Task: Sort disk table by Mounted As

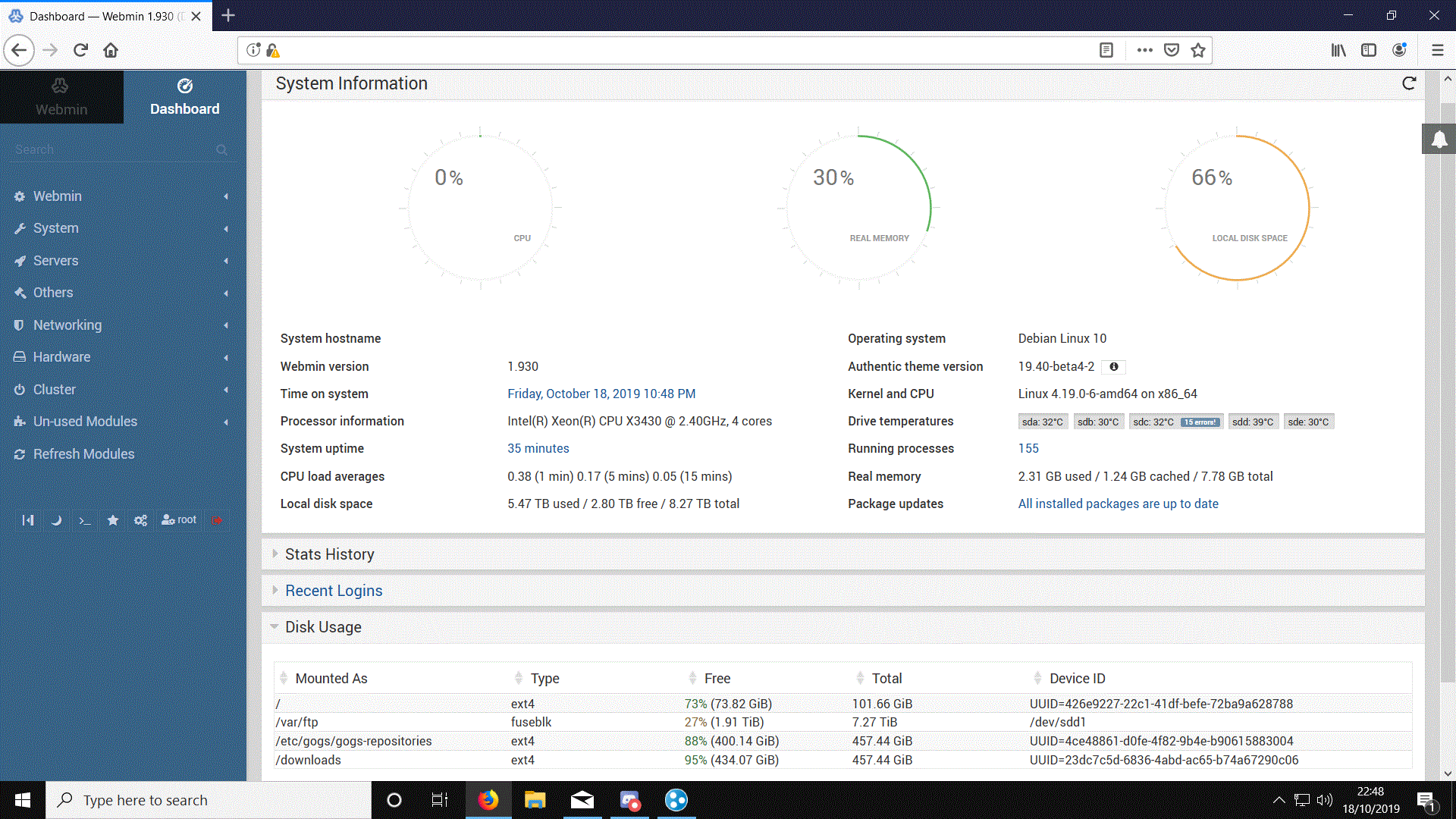Action: pos(331,679)
